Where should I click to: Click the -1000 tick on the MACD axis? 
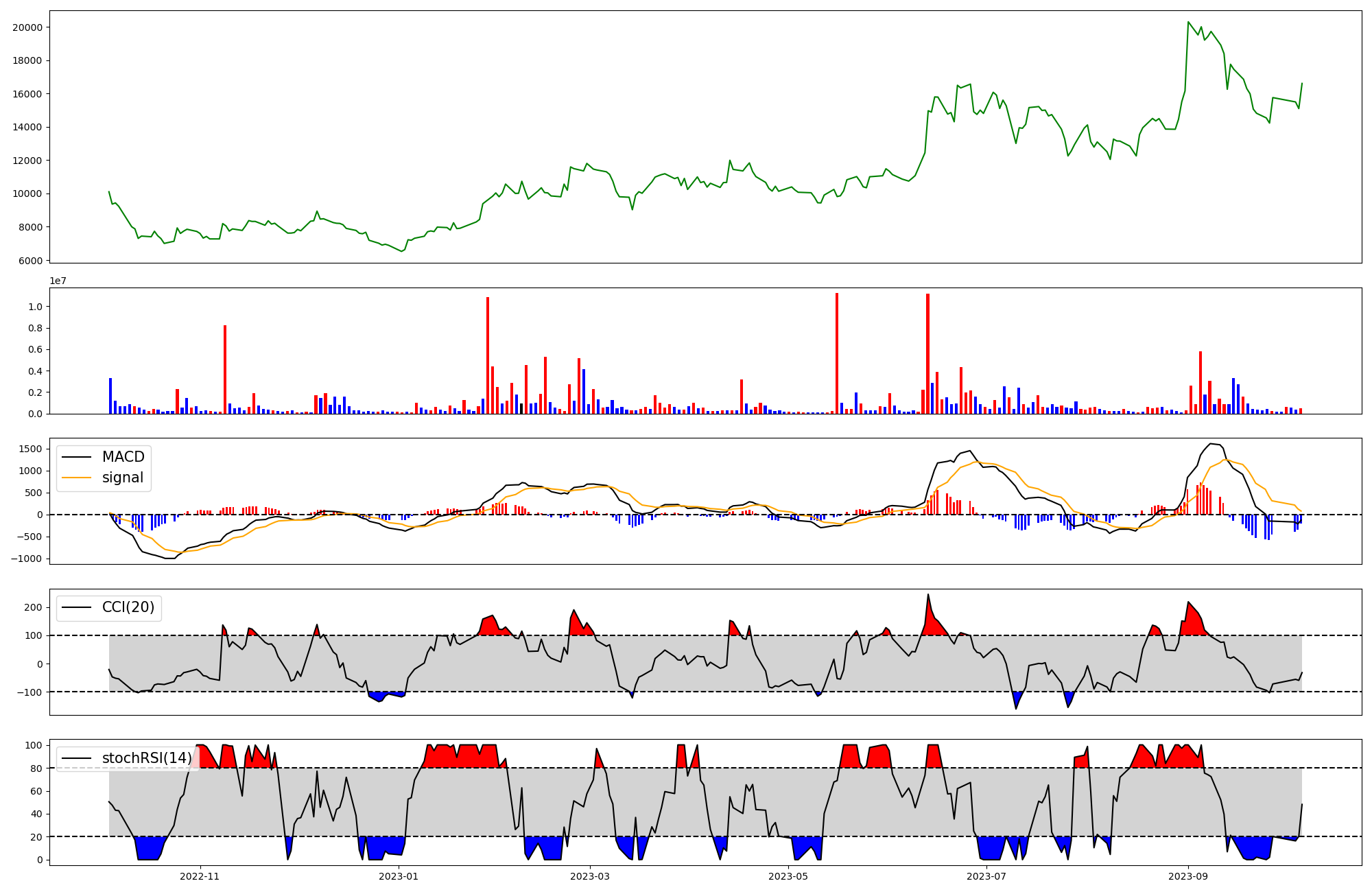point(26,559)
